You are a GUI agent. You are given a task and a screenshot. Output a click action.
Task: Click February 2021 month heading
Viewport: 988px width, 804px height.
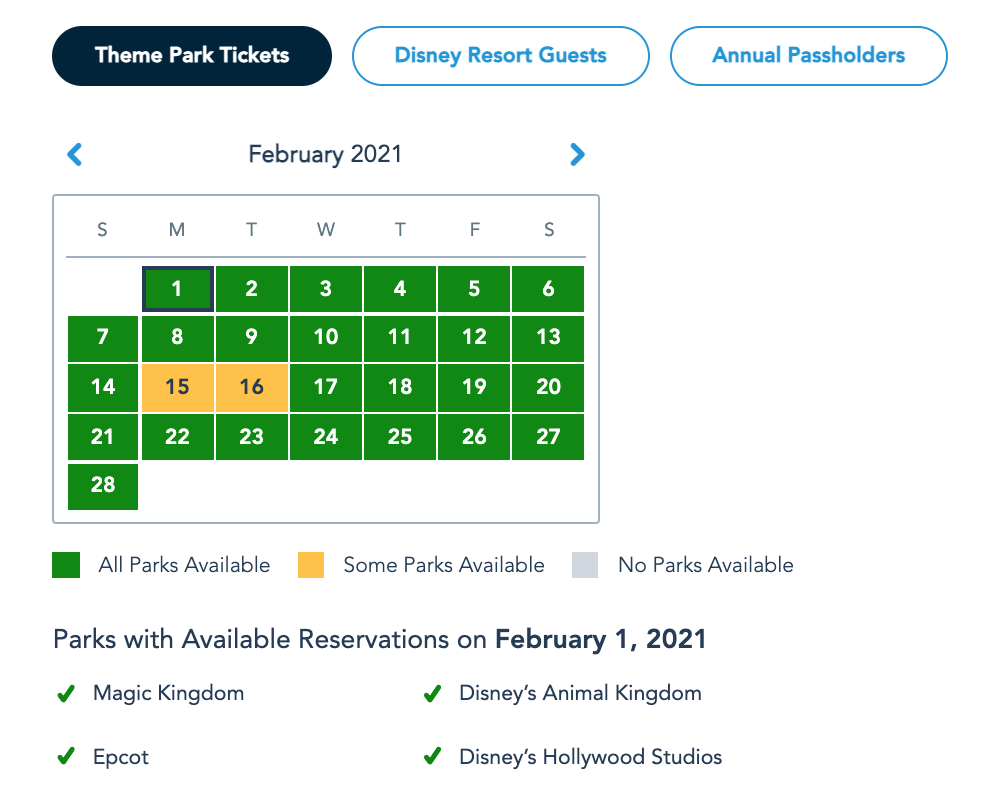coord(325,155)
